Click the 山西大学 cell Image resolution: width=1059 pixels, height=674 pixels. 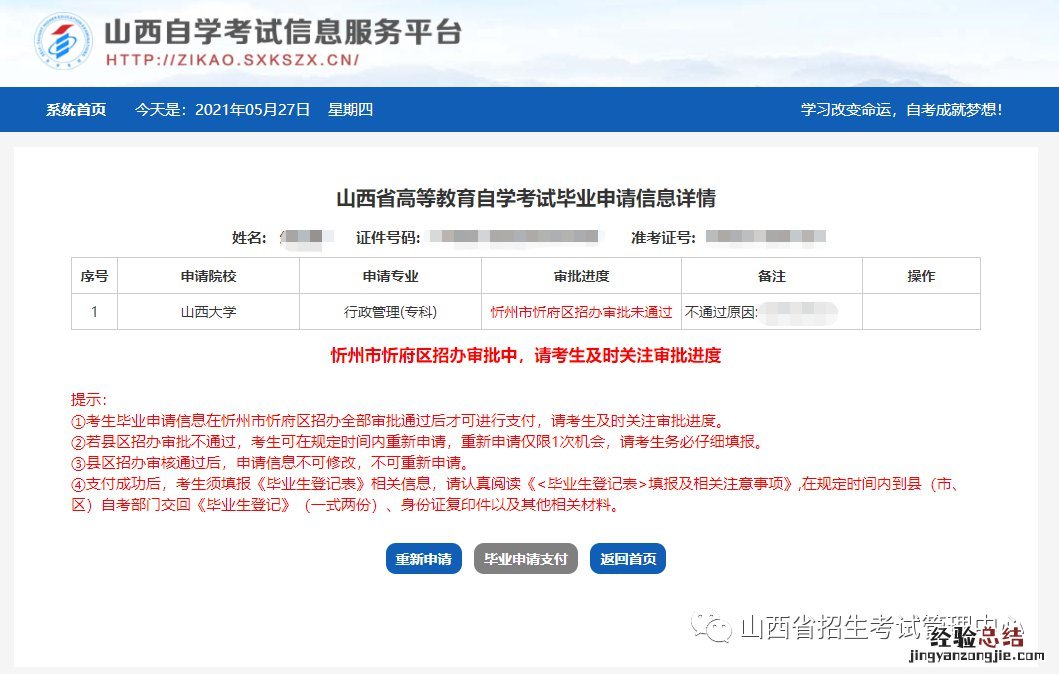coord(209,311)
